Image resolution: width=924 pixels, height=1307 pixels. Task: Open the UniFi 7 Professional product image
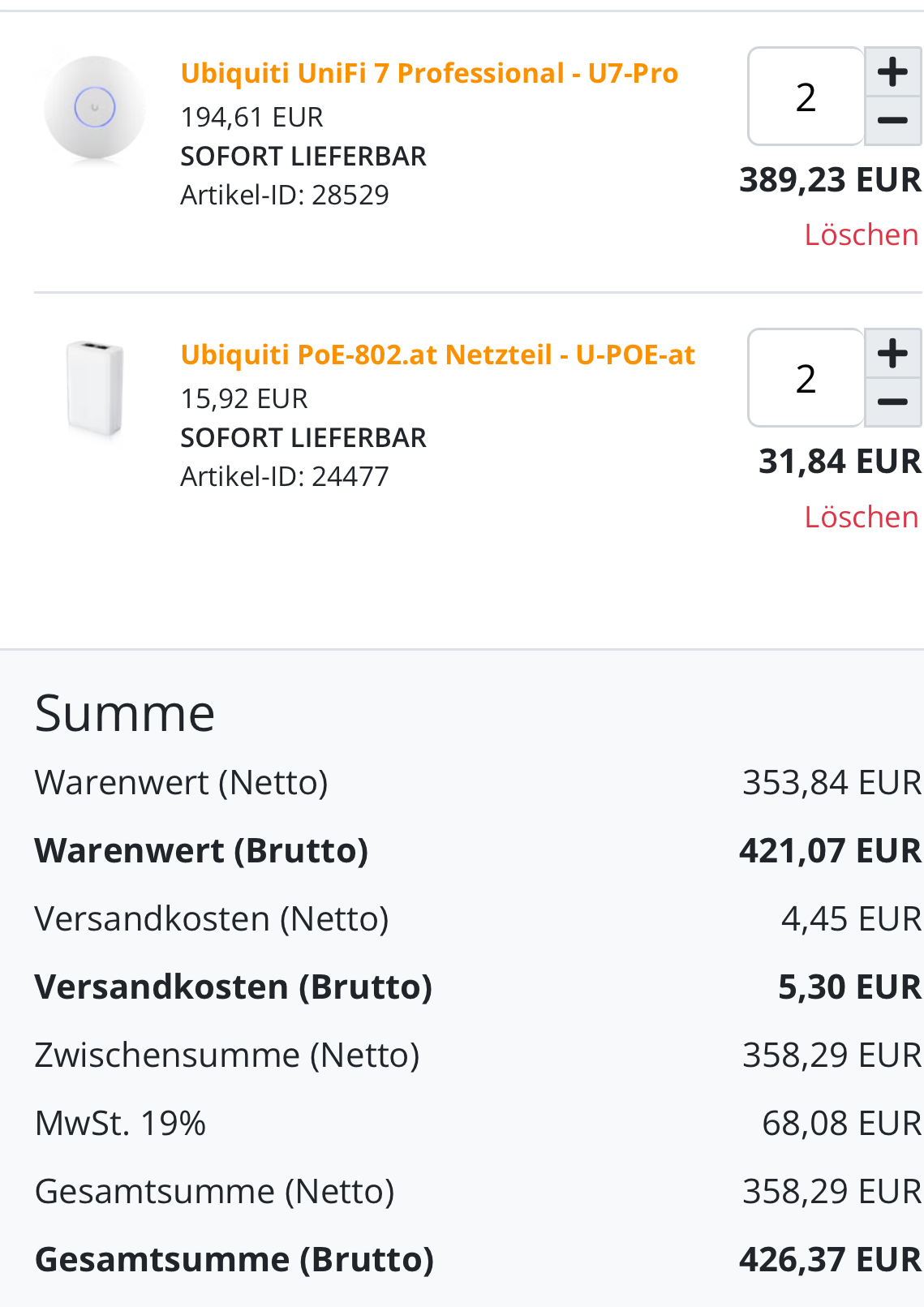[x=95, y=108]
